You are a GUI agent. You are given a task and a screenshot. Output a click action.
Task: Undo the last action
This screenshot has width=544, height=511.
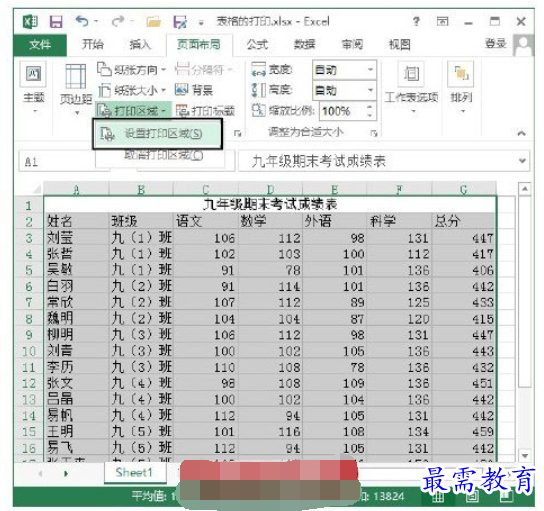82,22
